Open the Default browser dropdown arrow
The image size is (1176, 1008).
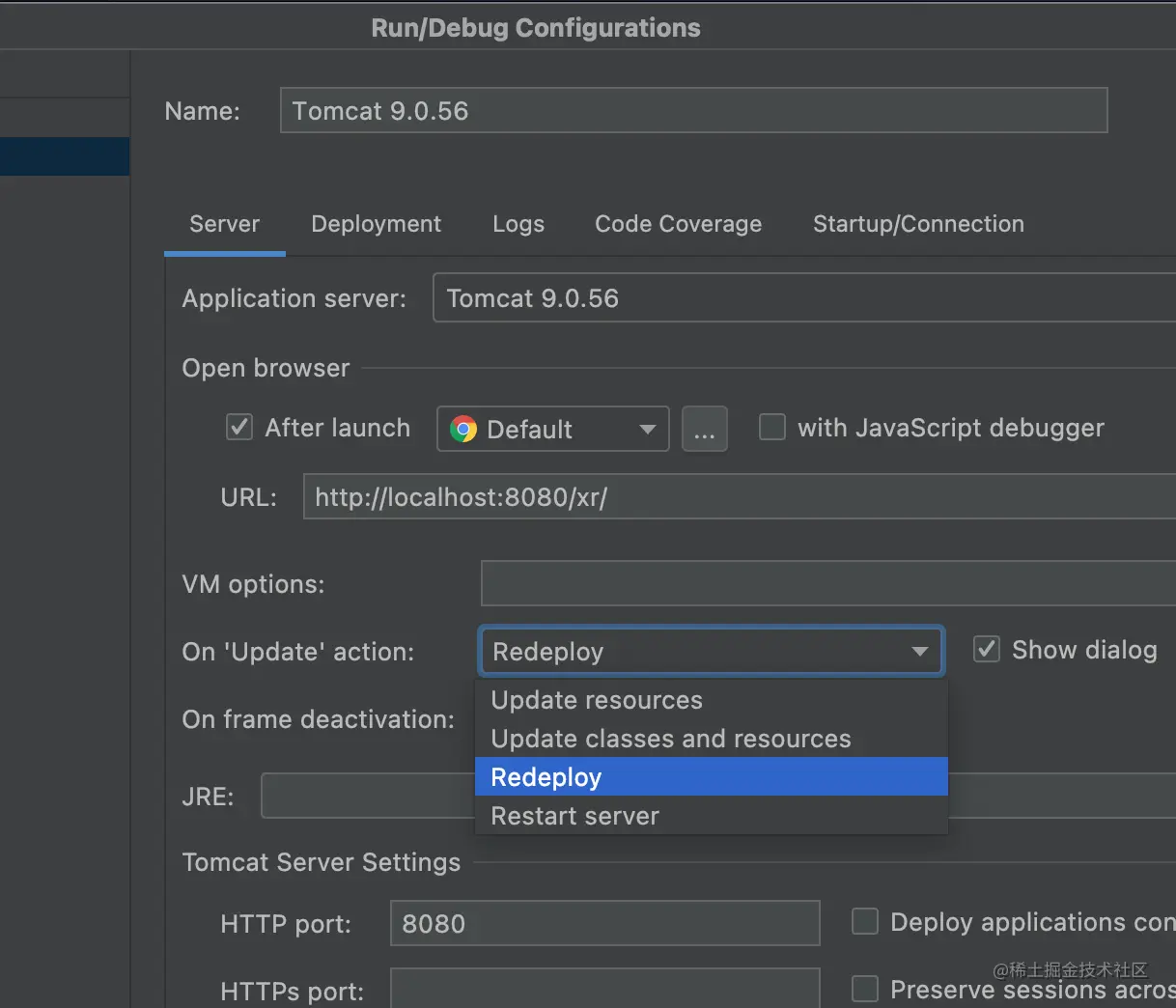(647, 429)
